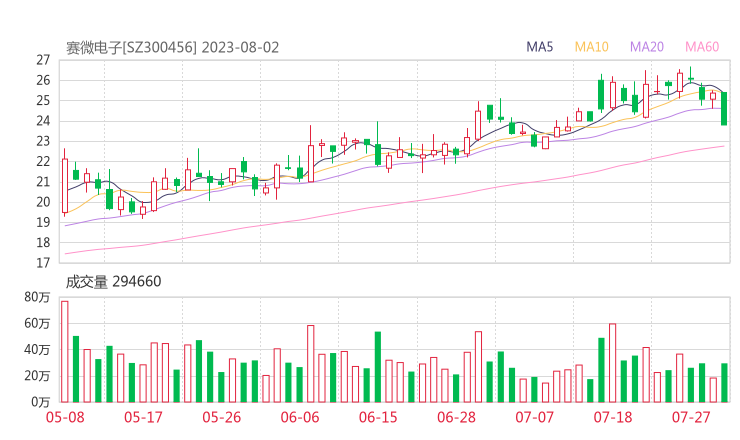Click the 22 price axis label
The width and height of the screenshot is (740, 440).
pos(43,161)
